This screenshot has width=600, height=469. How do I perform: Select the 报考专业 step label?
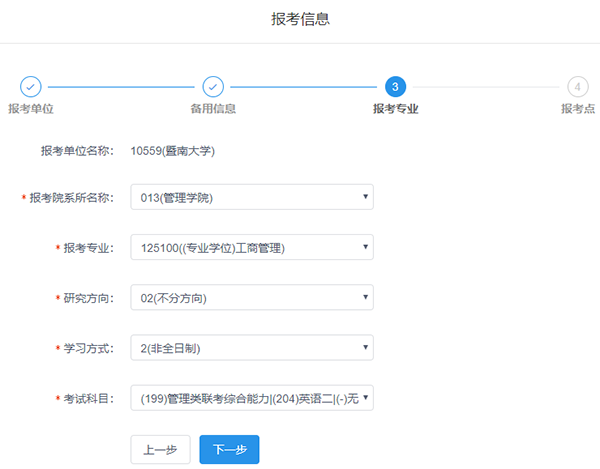[395, 109]
